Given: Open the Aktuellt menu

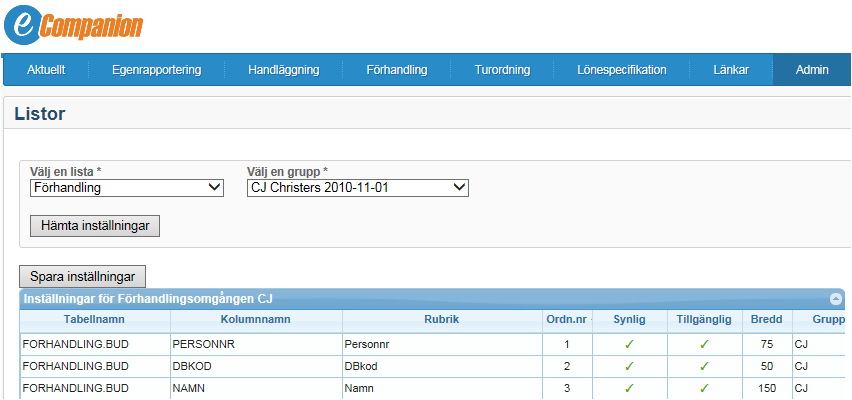Looking at the screenshot, I should click(x=46, y=70).
